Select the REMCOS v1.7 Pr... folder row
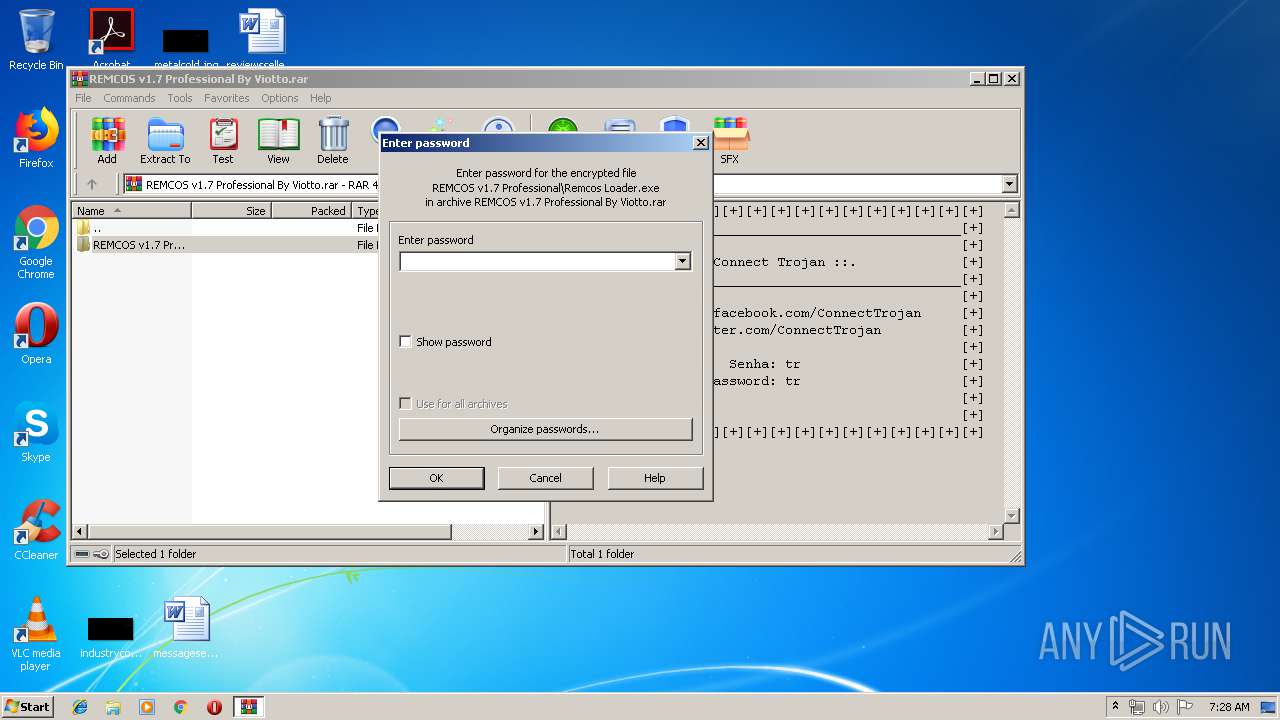The height and width of the screenshot is (720, 1280). point(226,245)
